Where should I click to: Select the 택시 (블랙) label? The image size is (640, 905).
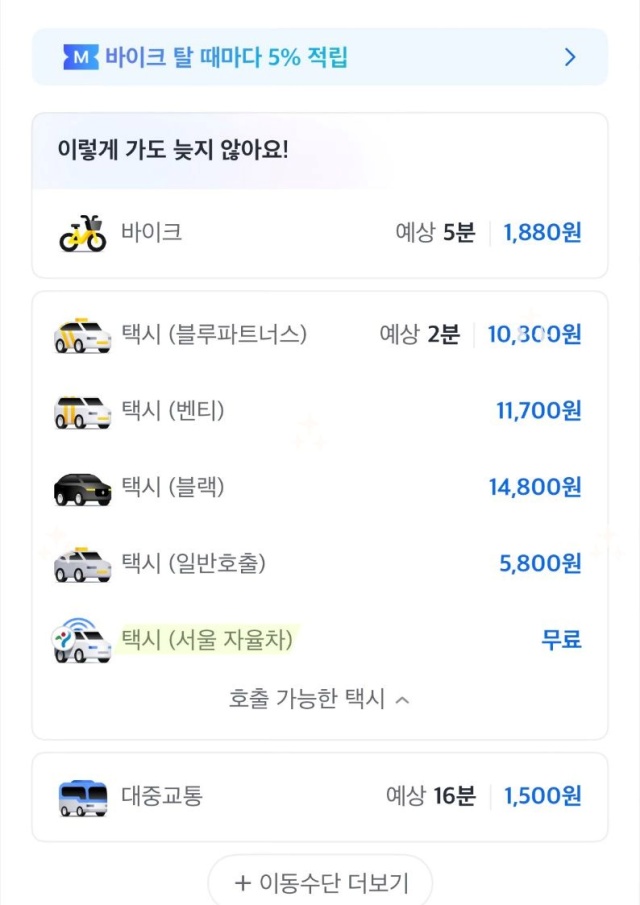click(x=172, y=488)
